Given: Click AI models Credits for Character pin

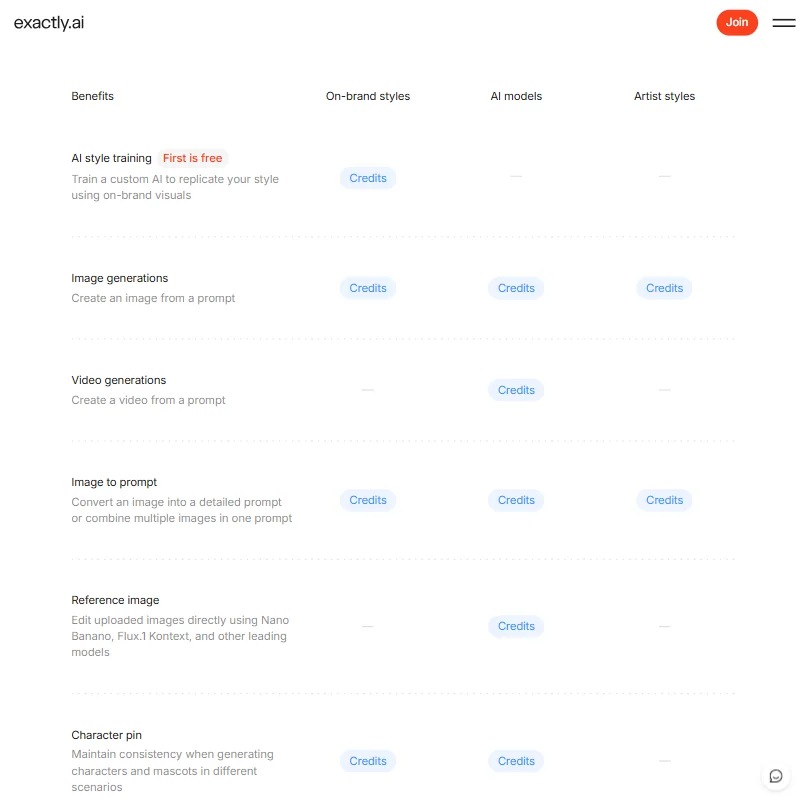Looking at the screenshot, I should pyautogui.click(x=516, y=761).
